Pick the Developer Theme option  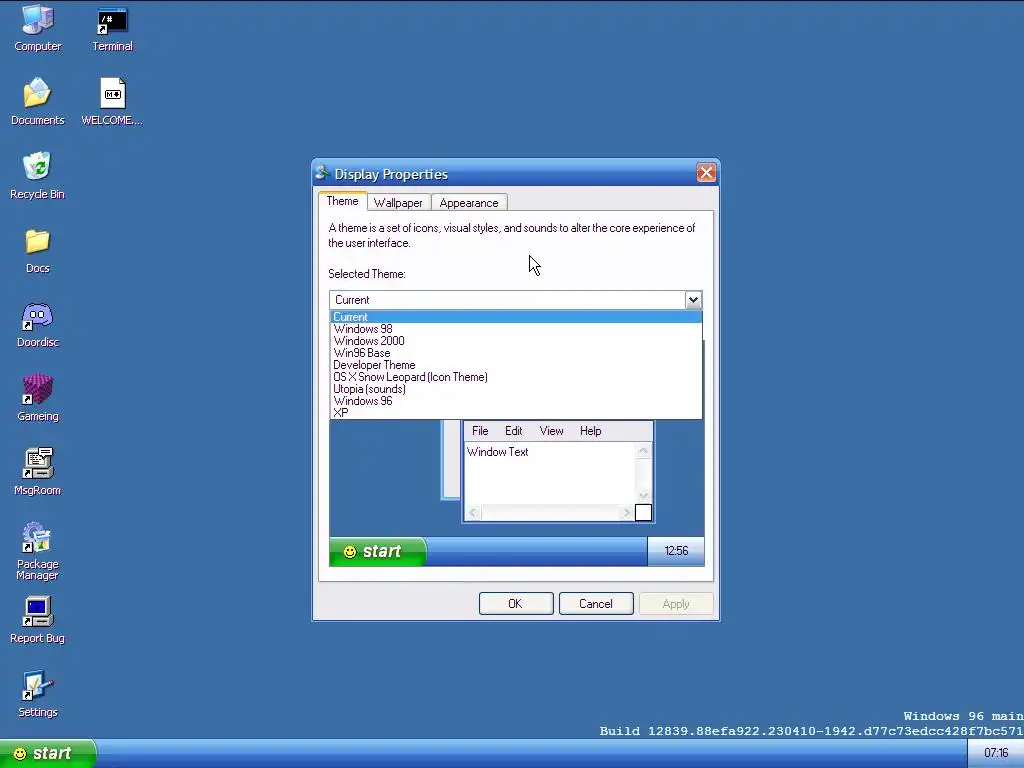tap(516, 365)
